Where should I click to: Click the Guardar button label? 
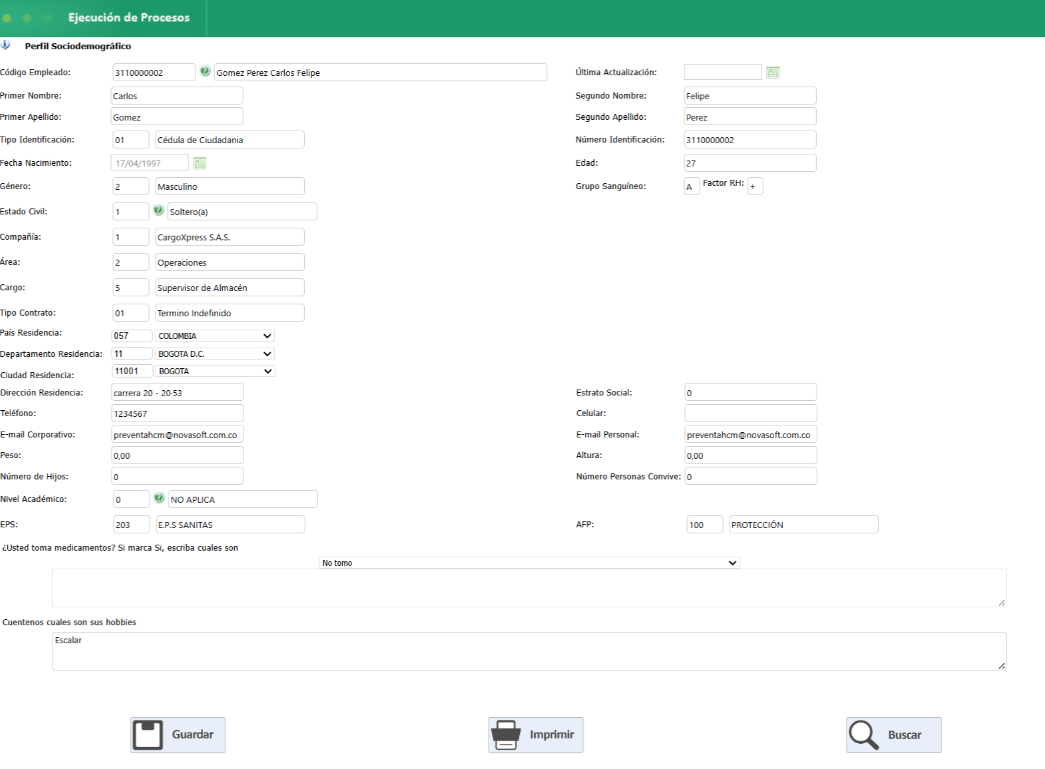coord(193,734)
